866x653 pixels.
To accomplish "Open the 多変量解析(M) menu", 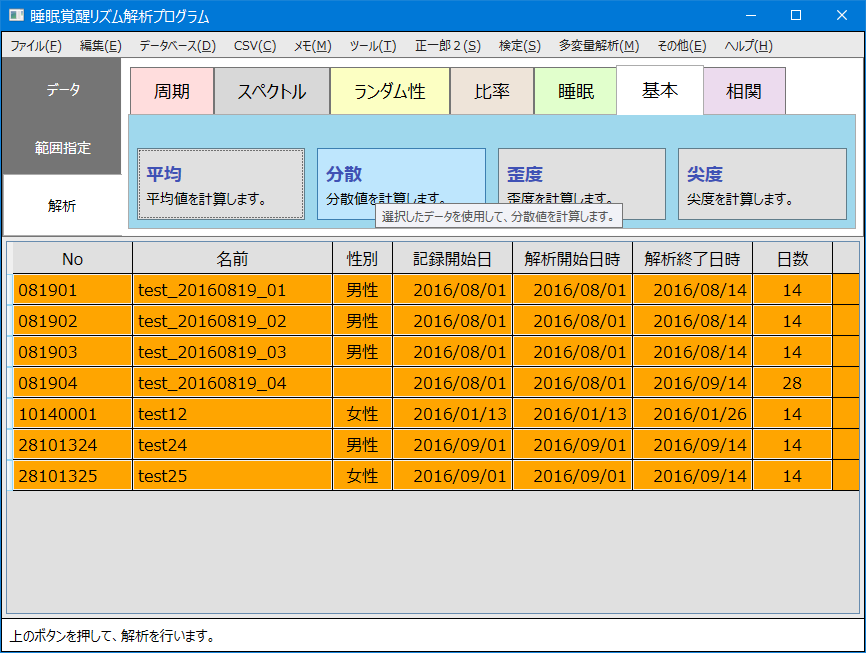I will pyautogui.click(x=599, y=46).
